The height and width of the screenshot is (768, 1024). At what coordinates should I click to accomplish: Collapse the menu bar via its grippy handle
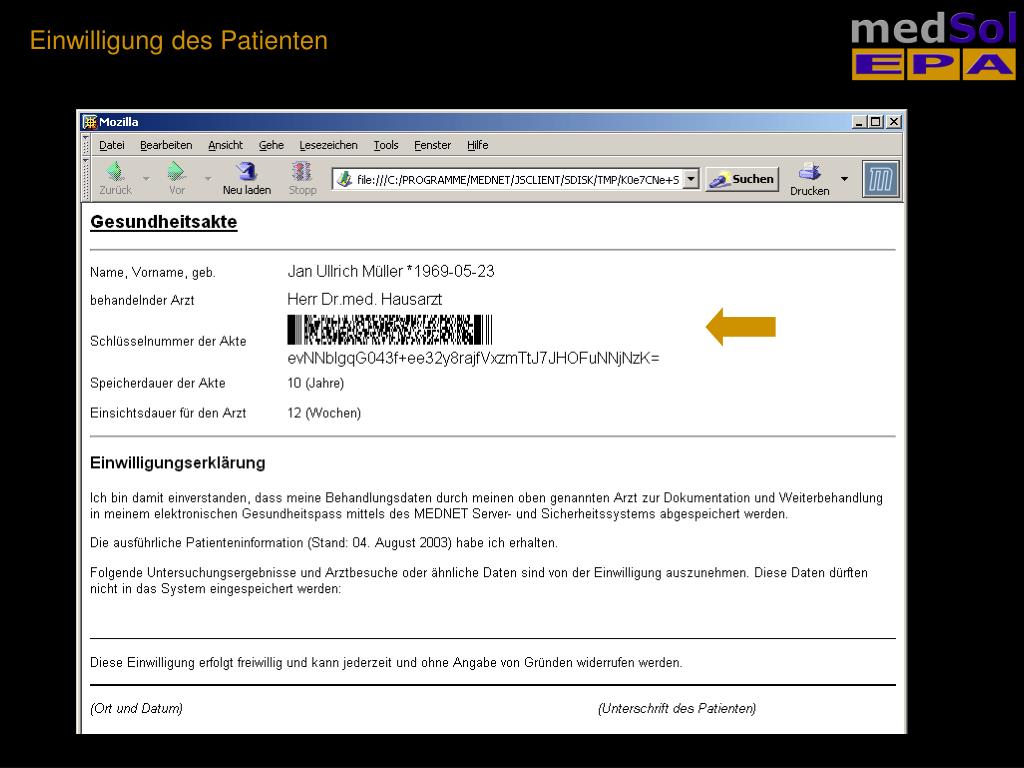tap(86, 145)
